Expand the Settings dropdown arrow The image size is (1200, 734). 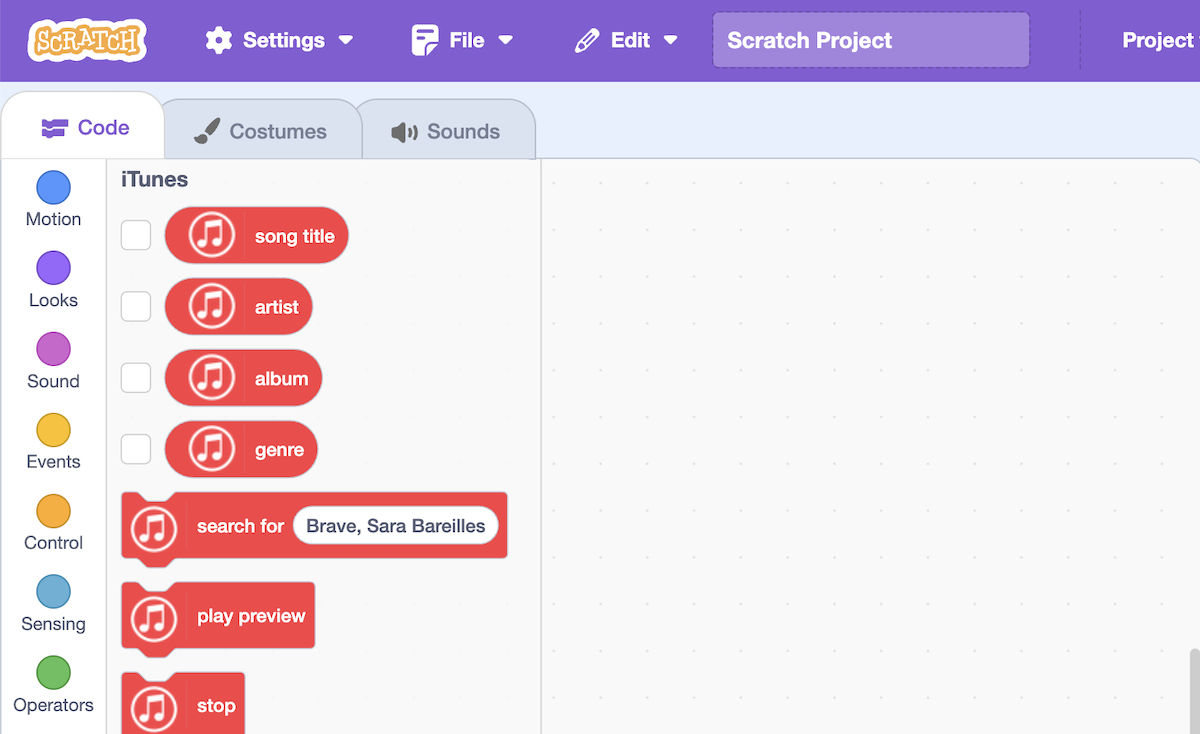tap(346, 41)
